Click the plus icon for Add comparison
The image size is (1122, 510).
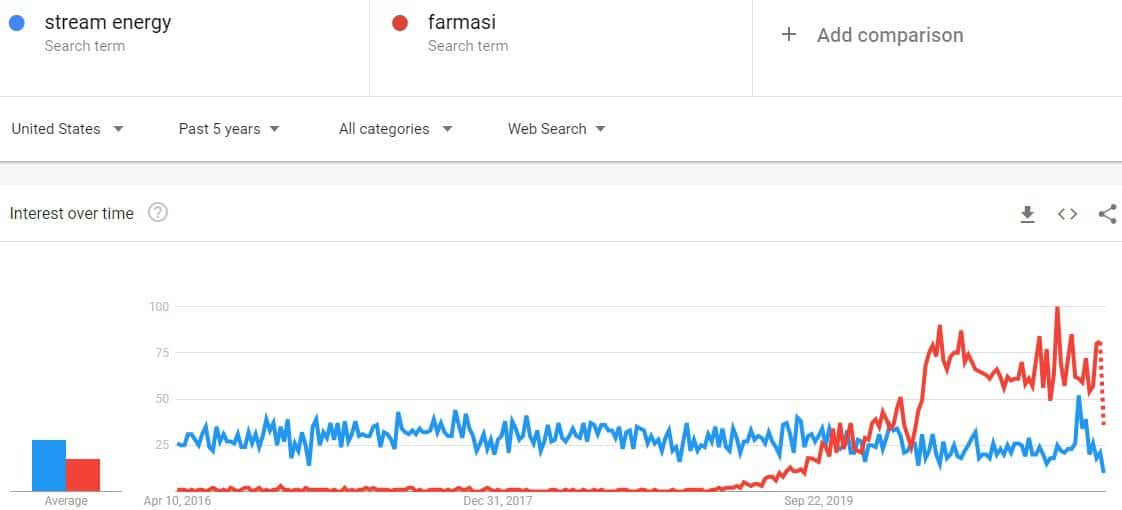[x=789, y=34]
